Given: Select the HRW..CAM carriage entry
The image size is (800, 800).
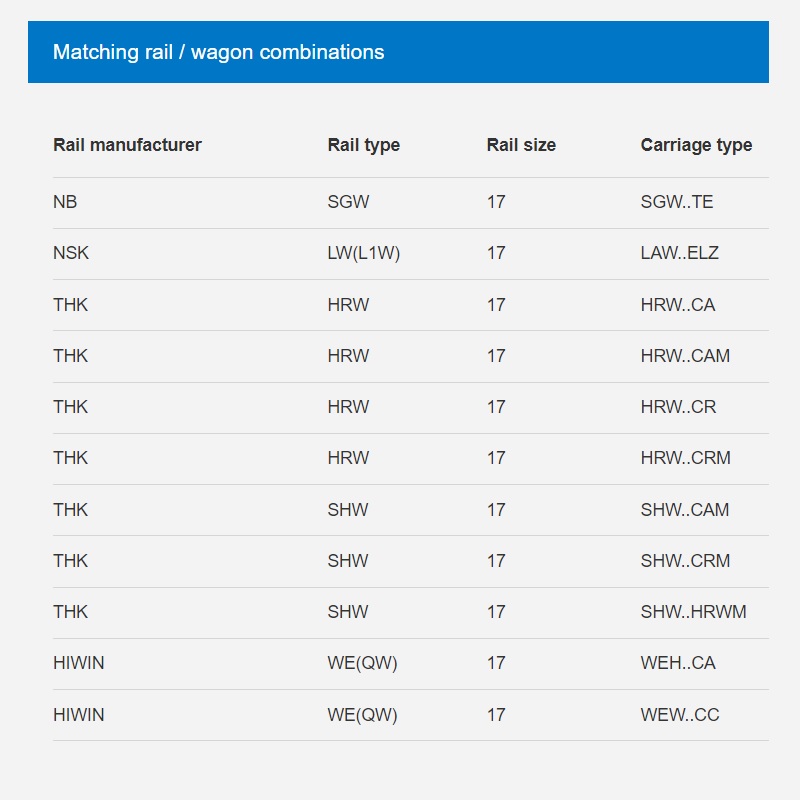Looking at the screenshot, I should click(685, 356).
